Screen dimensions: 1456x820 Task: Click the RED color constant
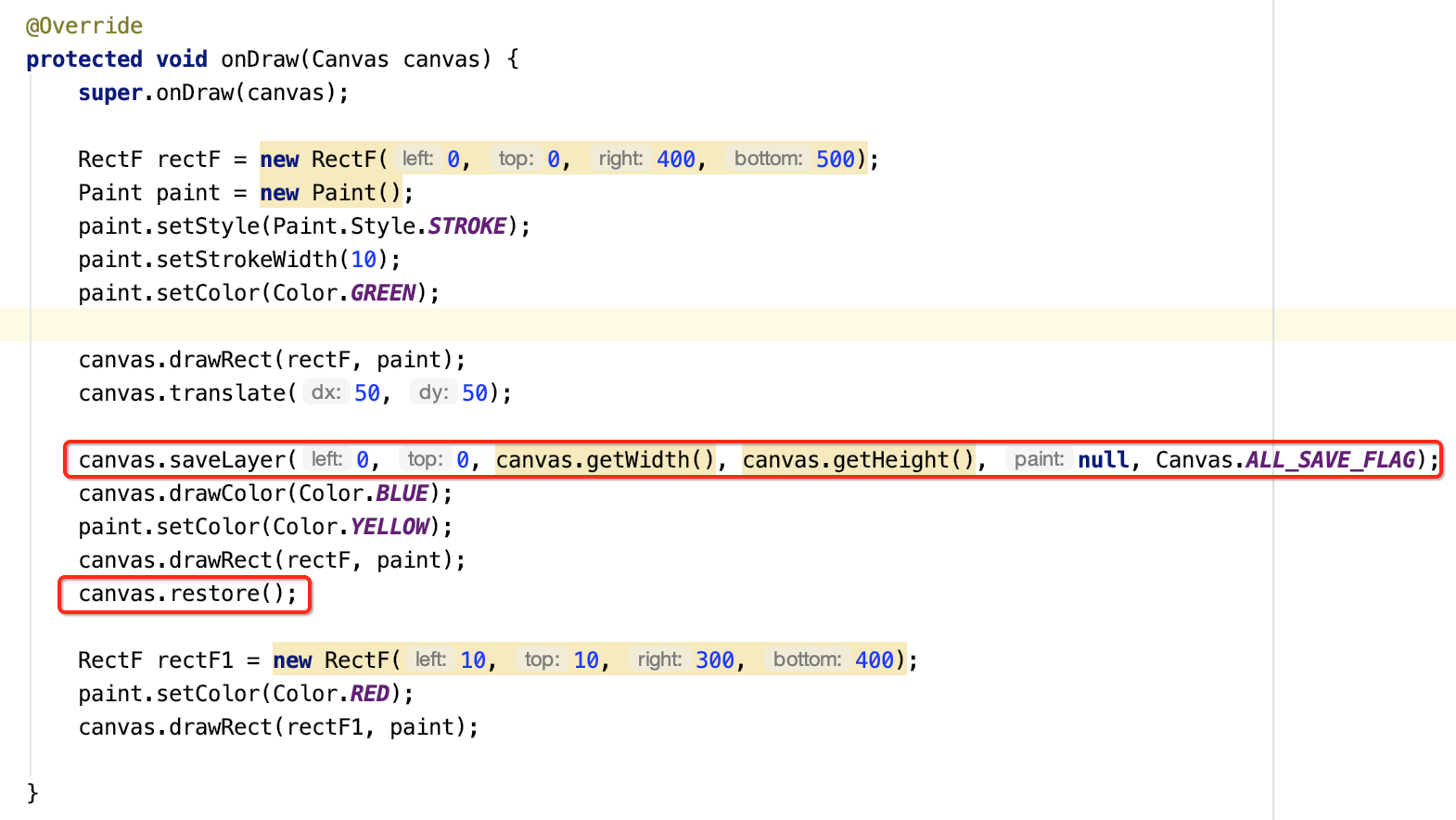click(370, 694)
